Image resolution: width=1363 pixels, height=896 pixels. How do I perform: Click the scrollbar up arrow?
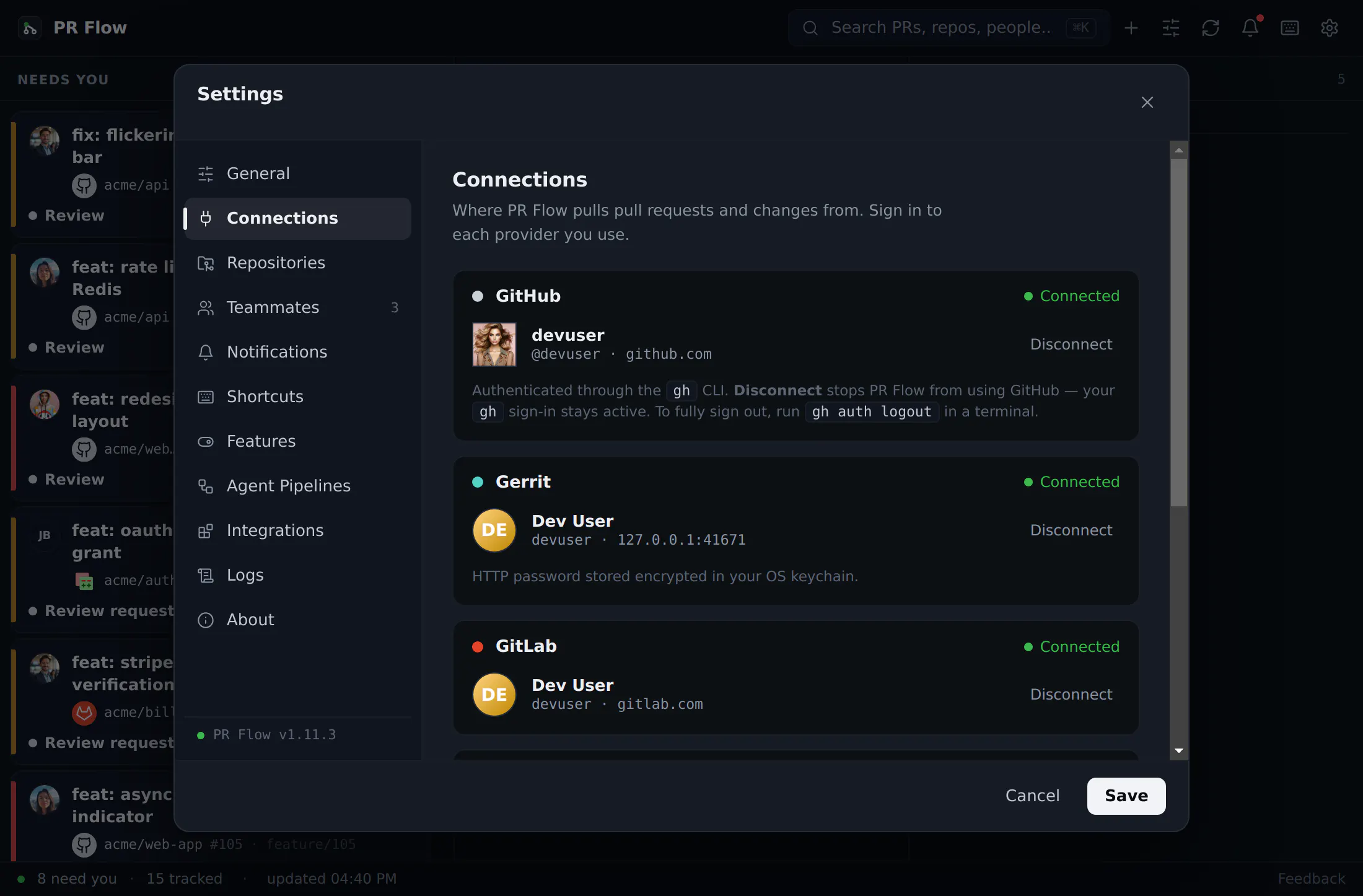1178,151
